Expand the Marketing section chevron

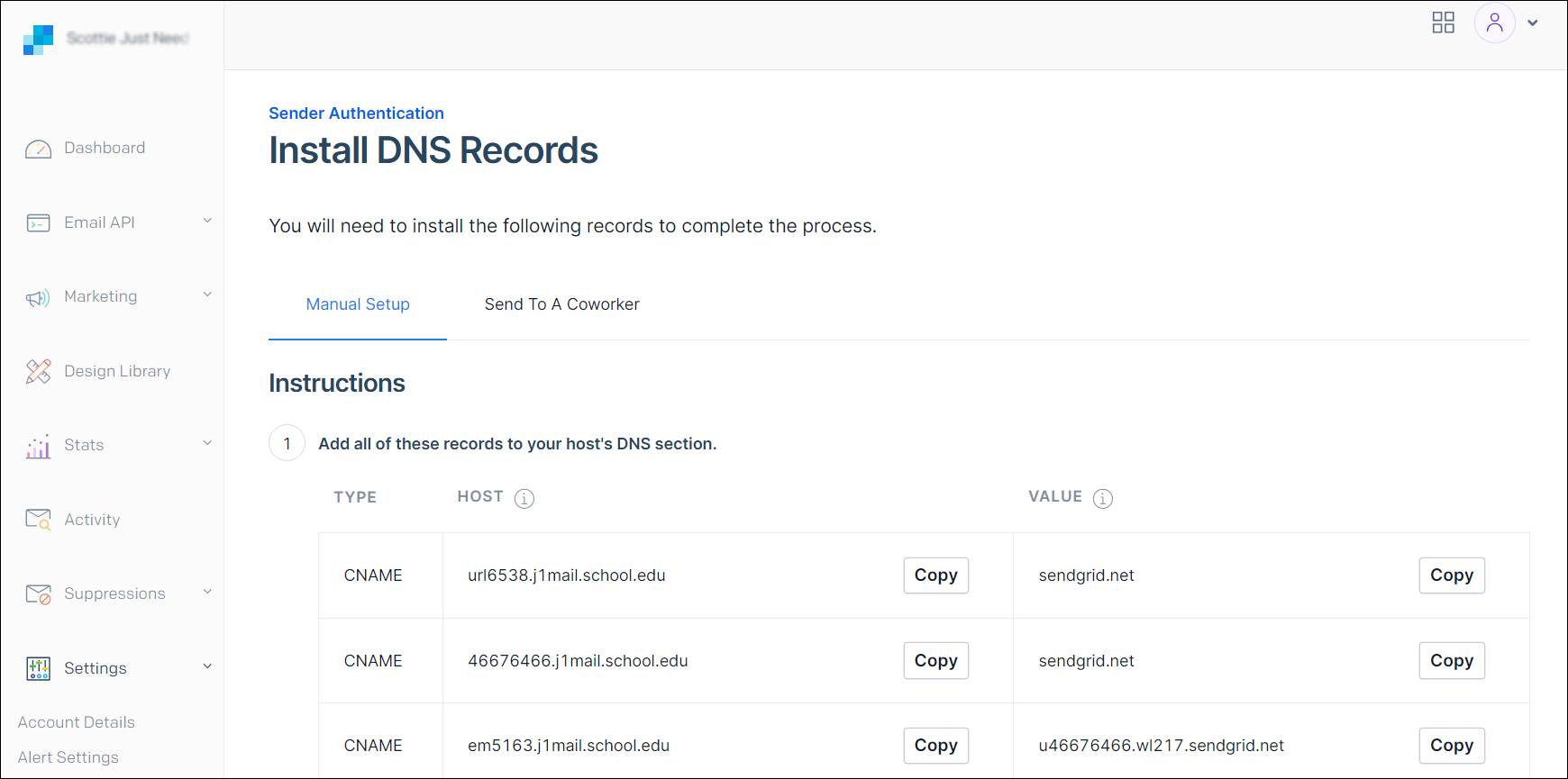coord(207,294)
